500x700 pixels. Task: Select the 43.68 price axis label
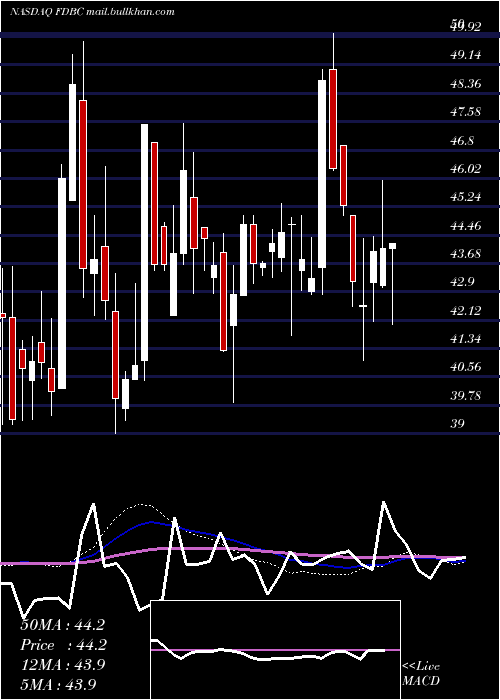click(466, 254)
